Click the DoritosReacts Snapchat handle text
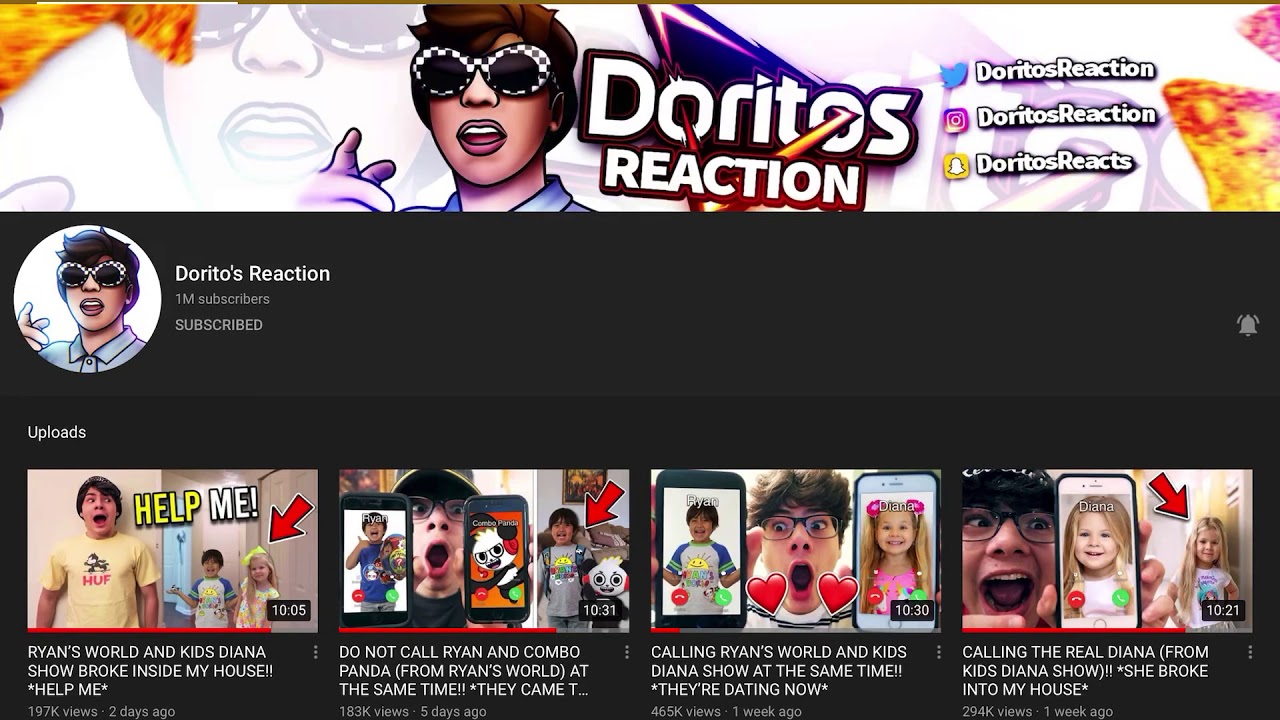 (1053, 162)
